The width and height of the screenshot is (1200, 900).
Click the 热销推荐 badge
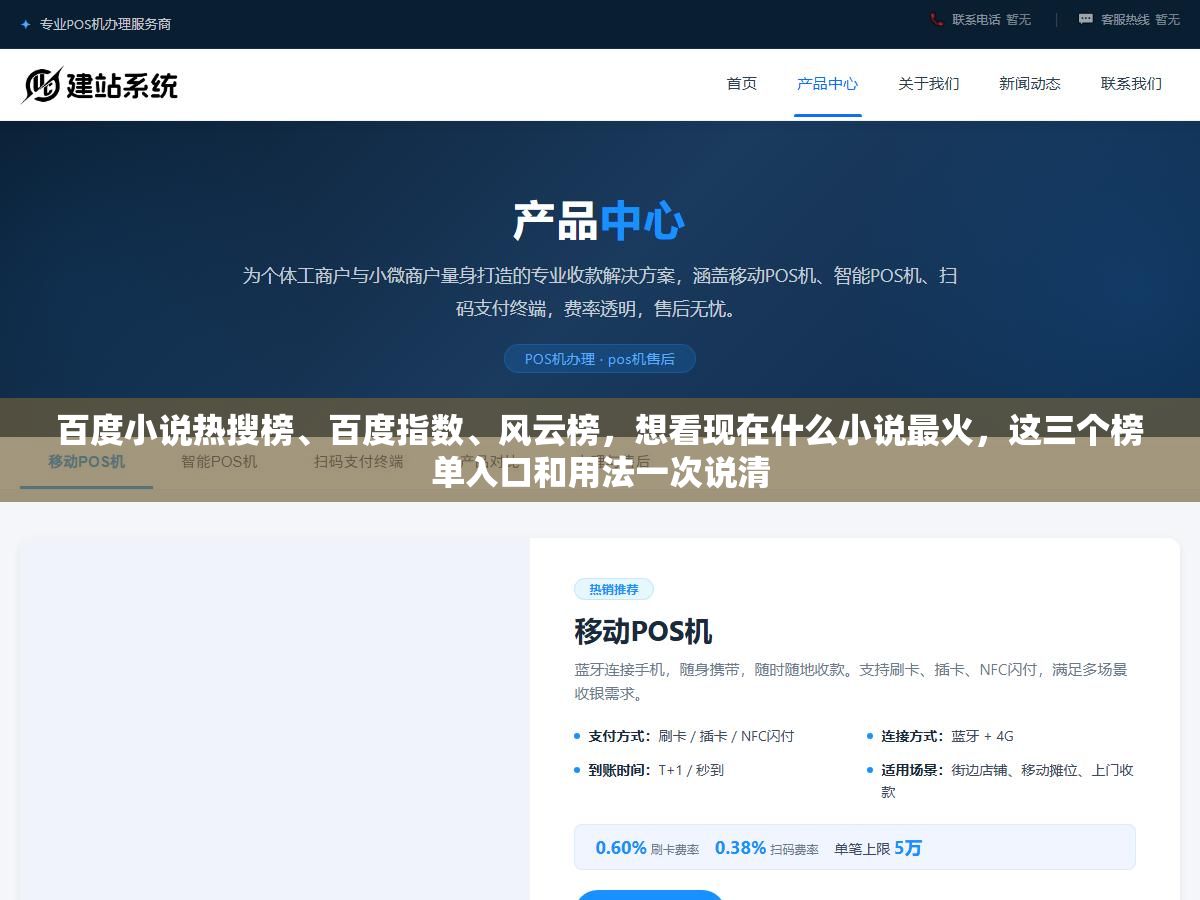pos(614,589)
